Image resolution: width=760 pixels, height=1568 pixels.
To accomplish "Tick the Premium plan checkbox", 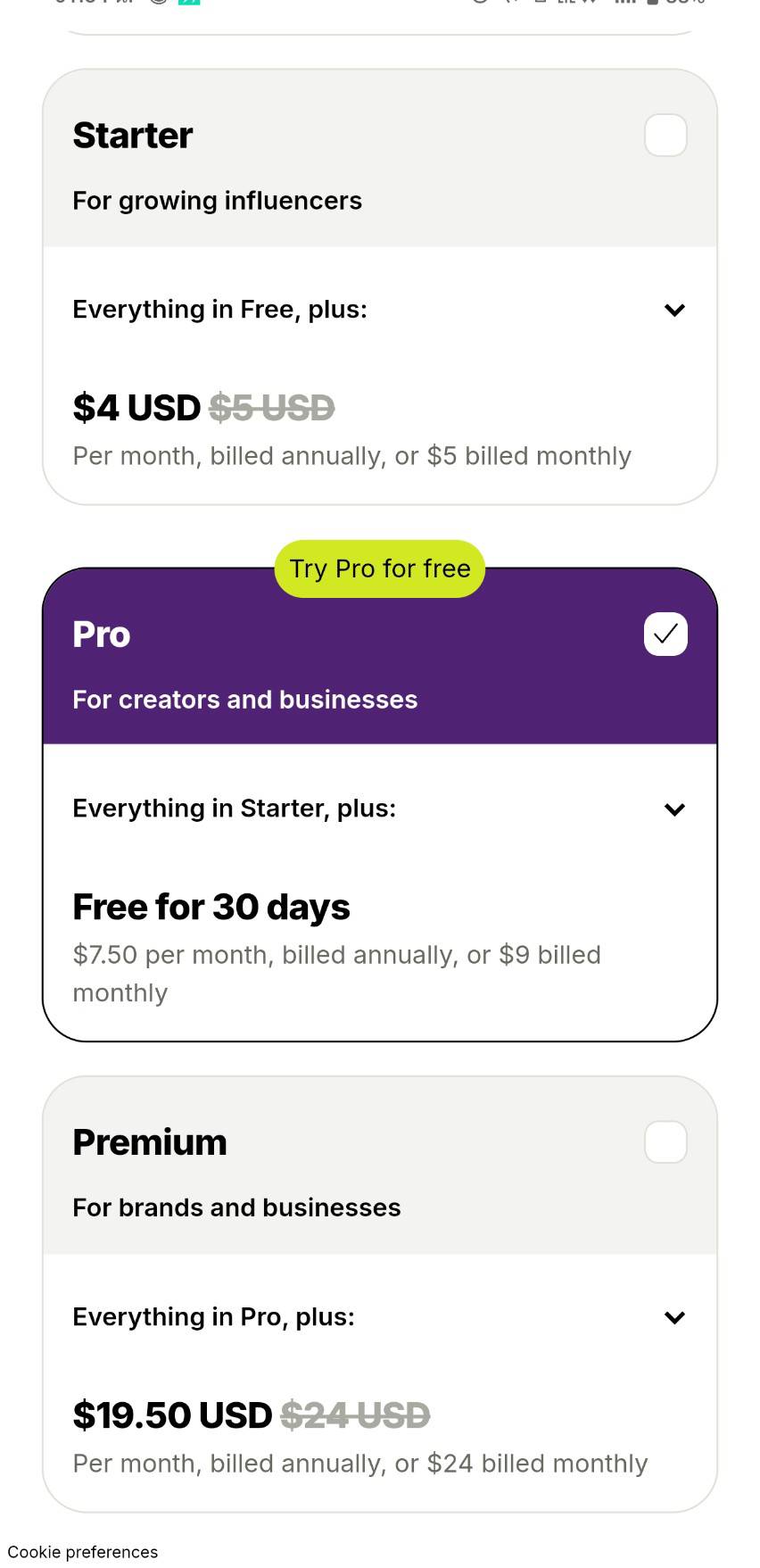I will point(665,1142).
